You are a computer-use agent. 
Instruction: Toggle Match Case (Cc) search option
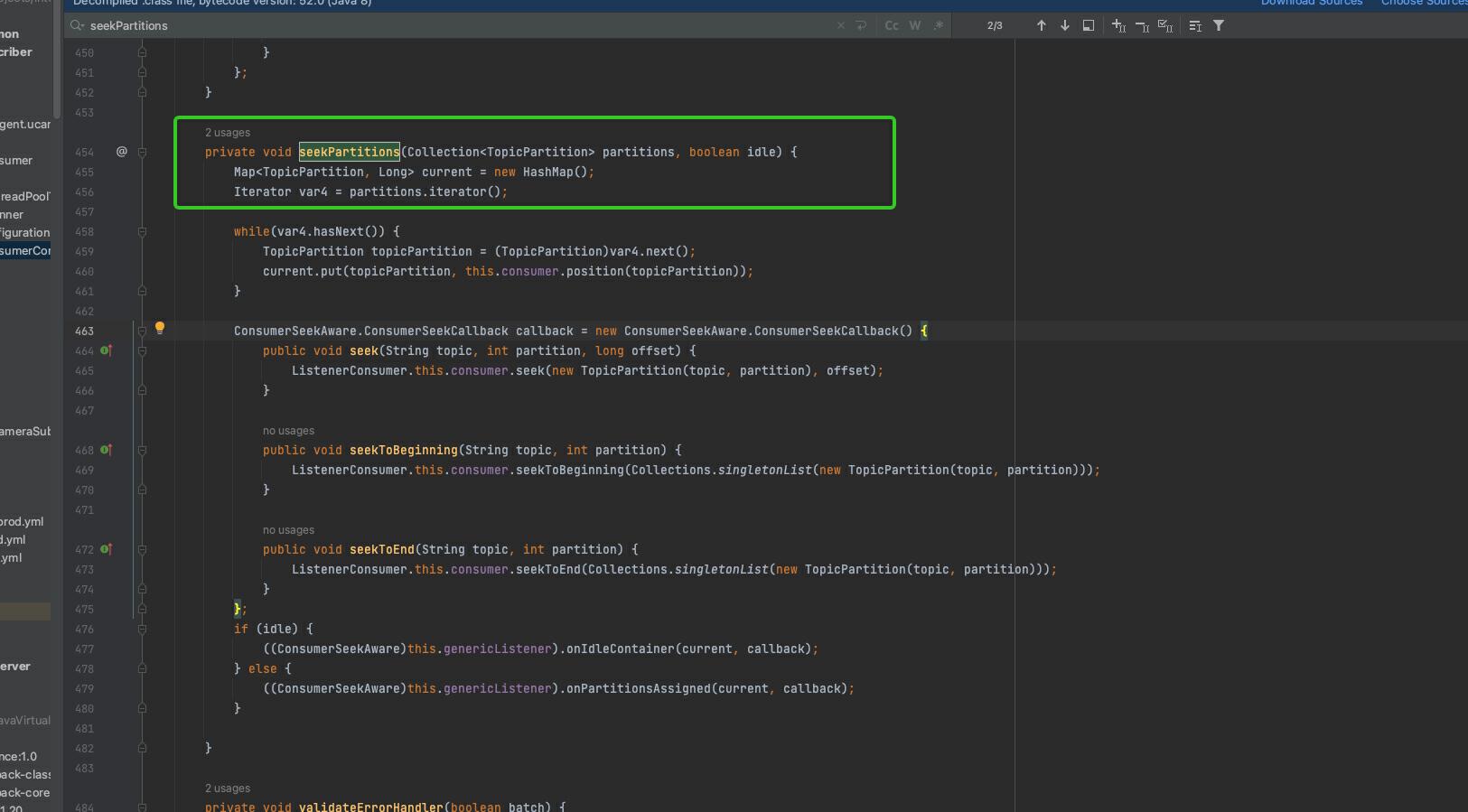tap(892, 25)
